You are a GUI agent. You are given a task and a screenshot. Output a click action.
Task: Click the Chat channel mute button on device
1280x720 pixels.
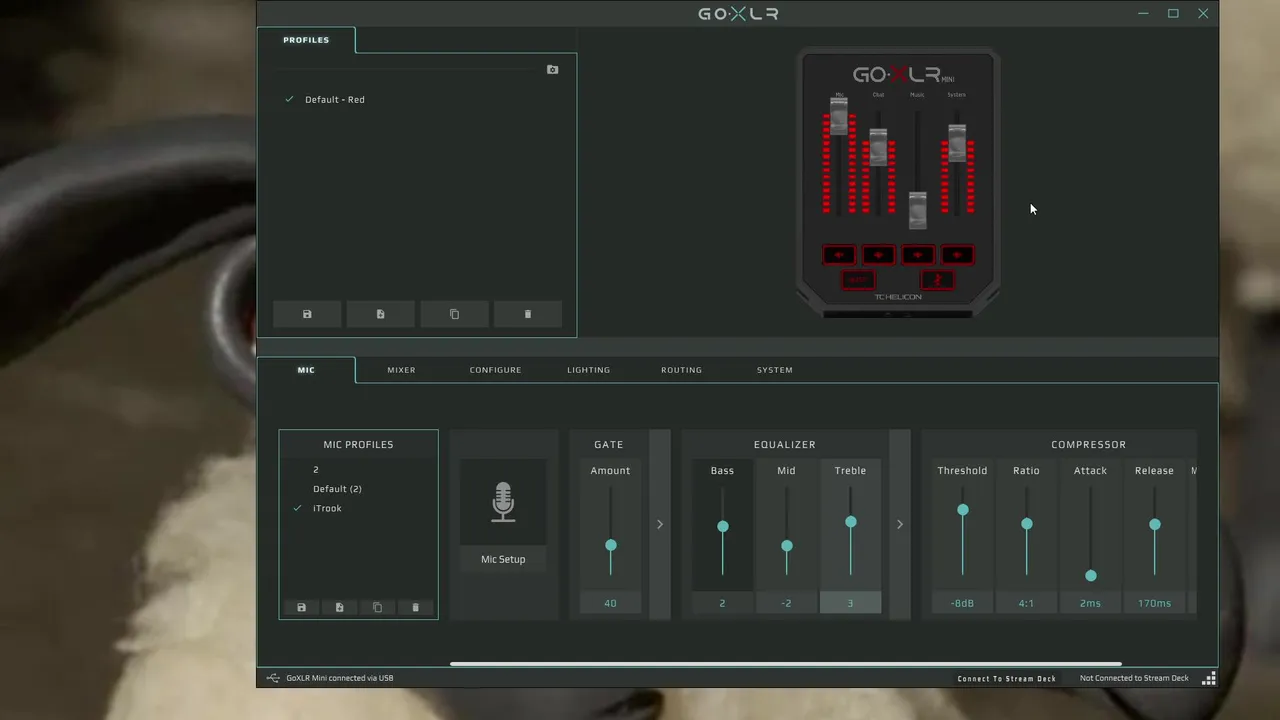click(878, 255)
